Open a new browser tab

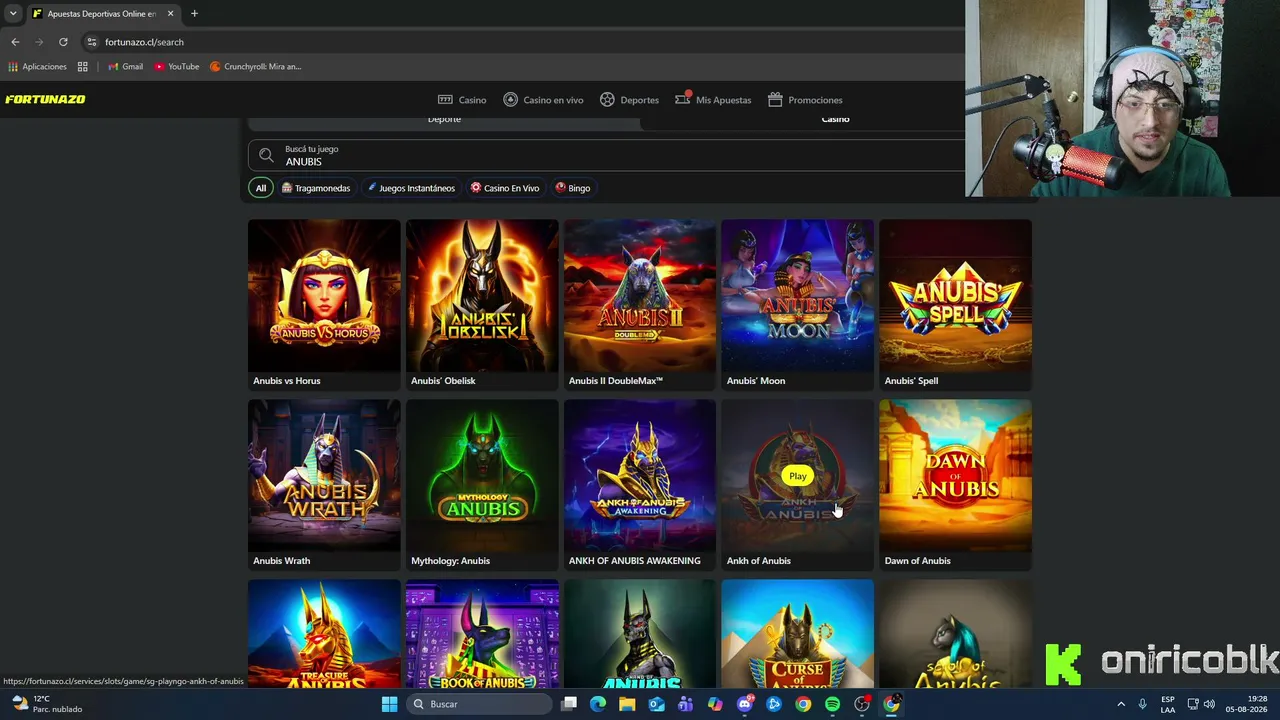[194, 14]
